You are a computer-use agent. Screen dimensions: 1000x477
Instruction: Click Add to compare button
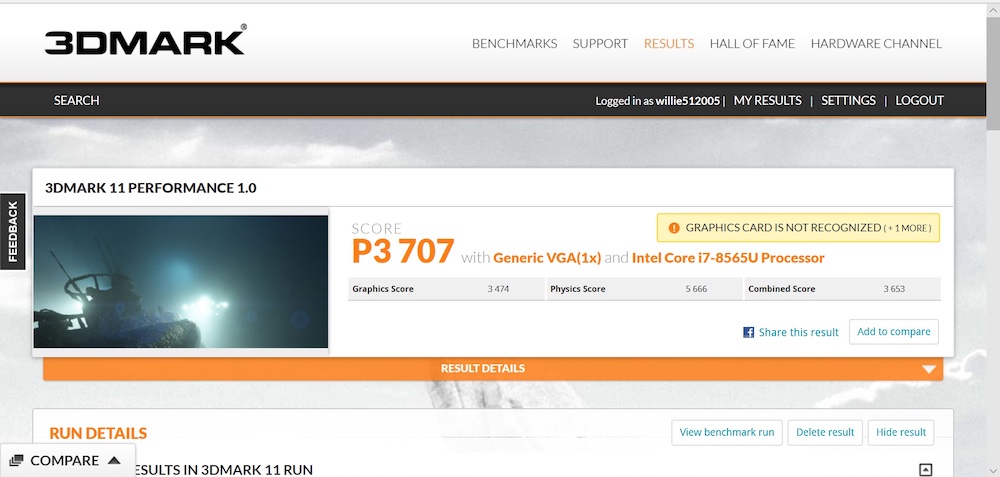[893, 332]
